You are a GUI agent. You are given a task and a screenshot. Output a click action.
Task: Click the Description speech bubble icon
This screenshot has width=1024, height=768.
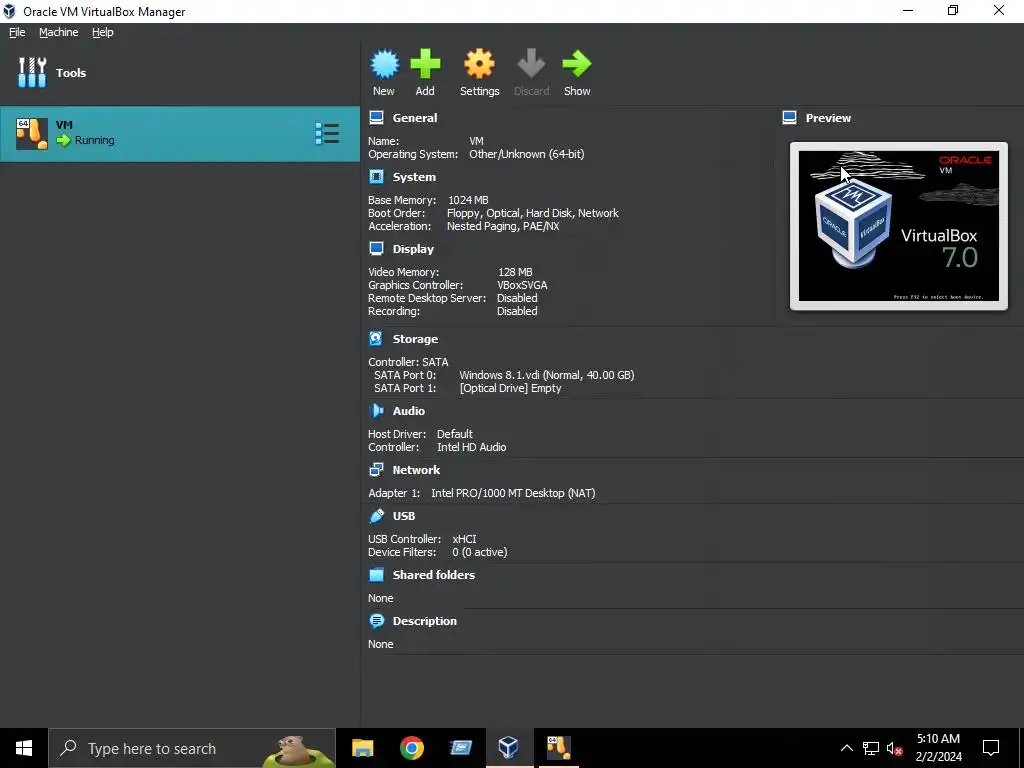pos(376,620)
